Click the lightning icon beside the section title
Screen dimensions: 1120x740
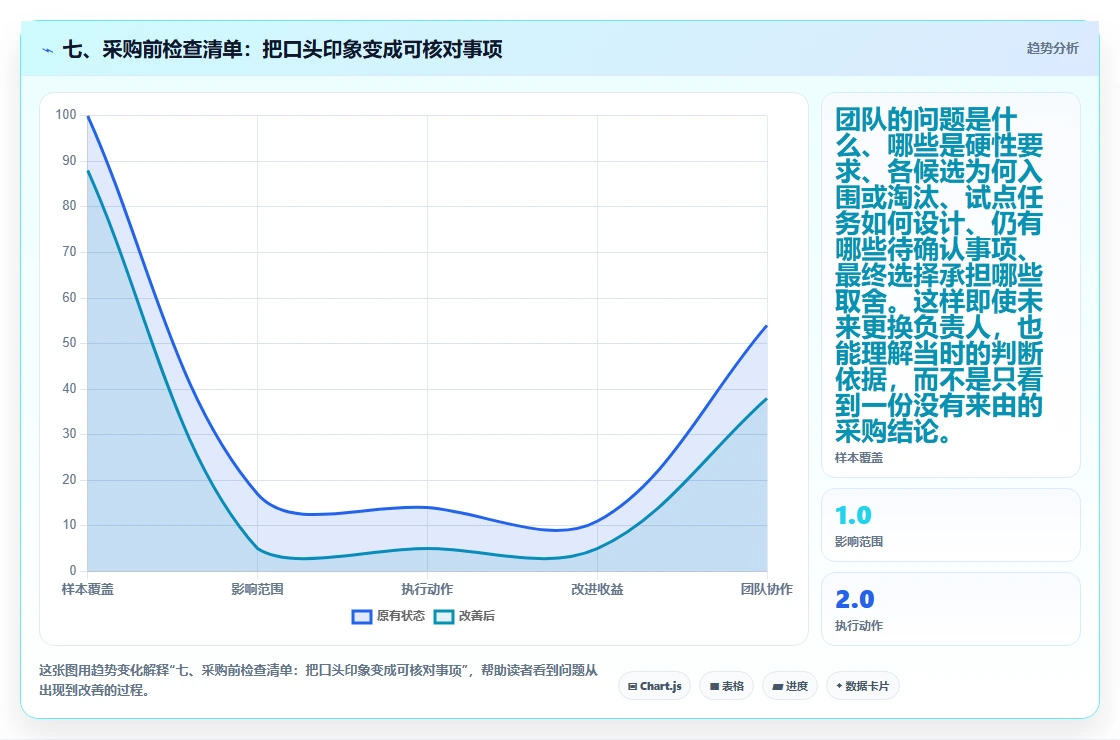(x=48, y=50)
